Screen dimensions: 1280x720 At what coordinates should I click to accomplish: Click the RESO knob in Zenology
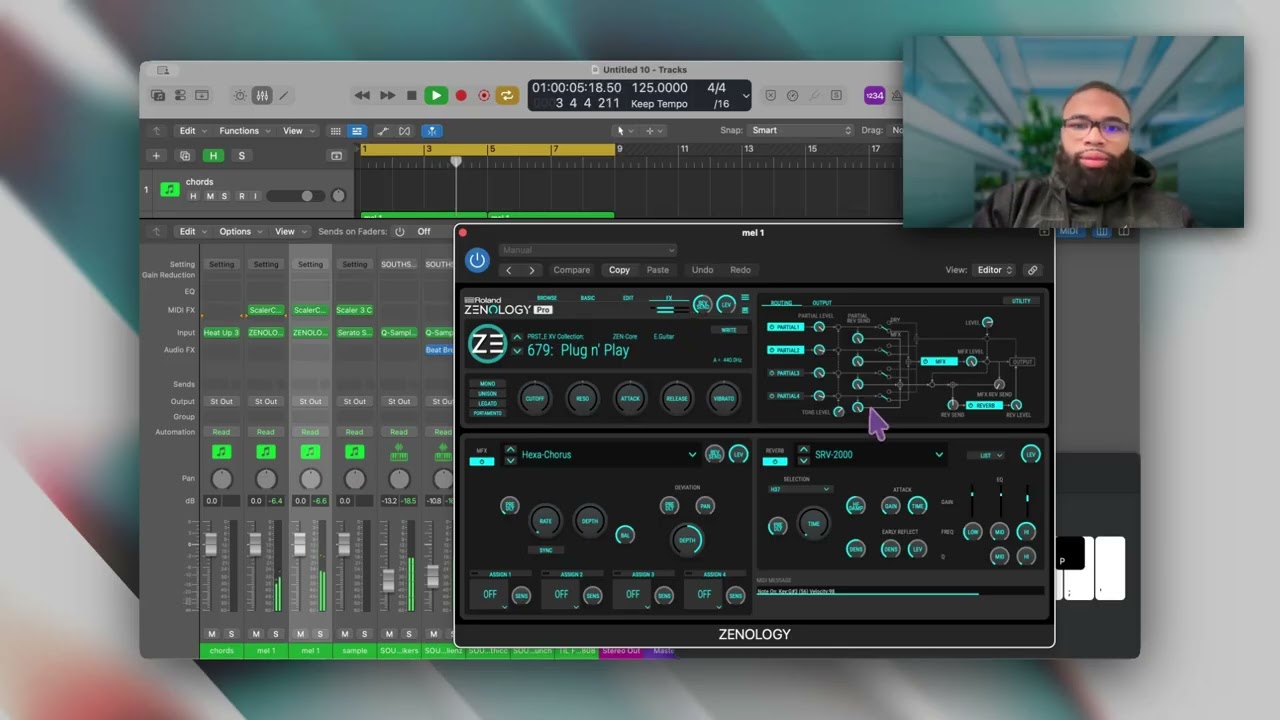[x=582, y=398]
